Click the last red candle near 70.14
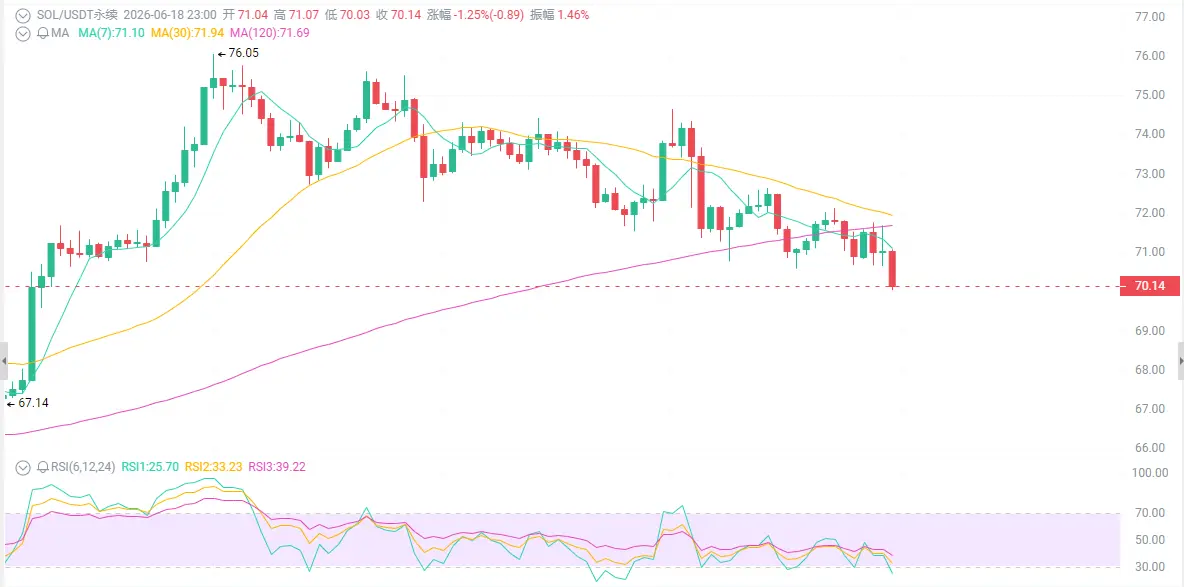 click(893, 269)
